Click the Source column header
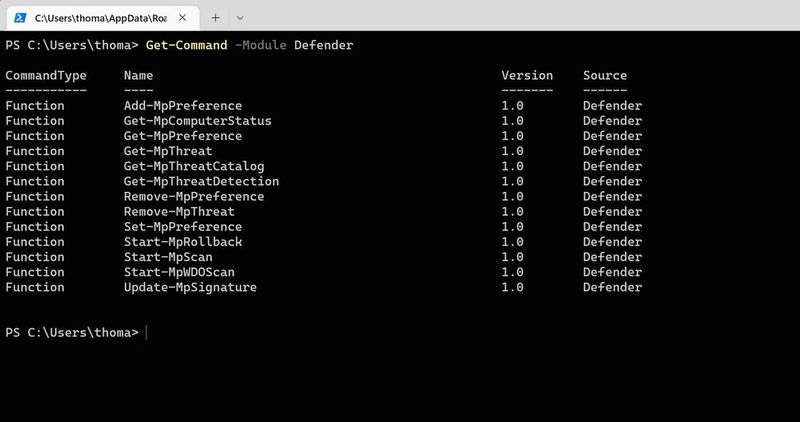The height and width of the screenshot is (422, 800). click(x=605, y=76)
